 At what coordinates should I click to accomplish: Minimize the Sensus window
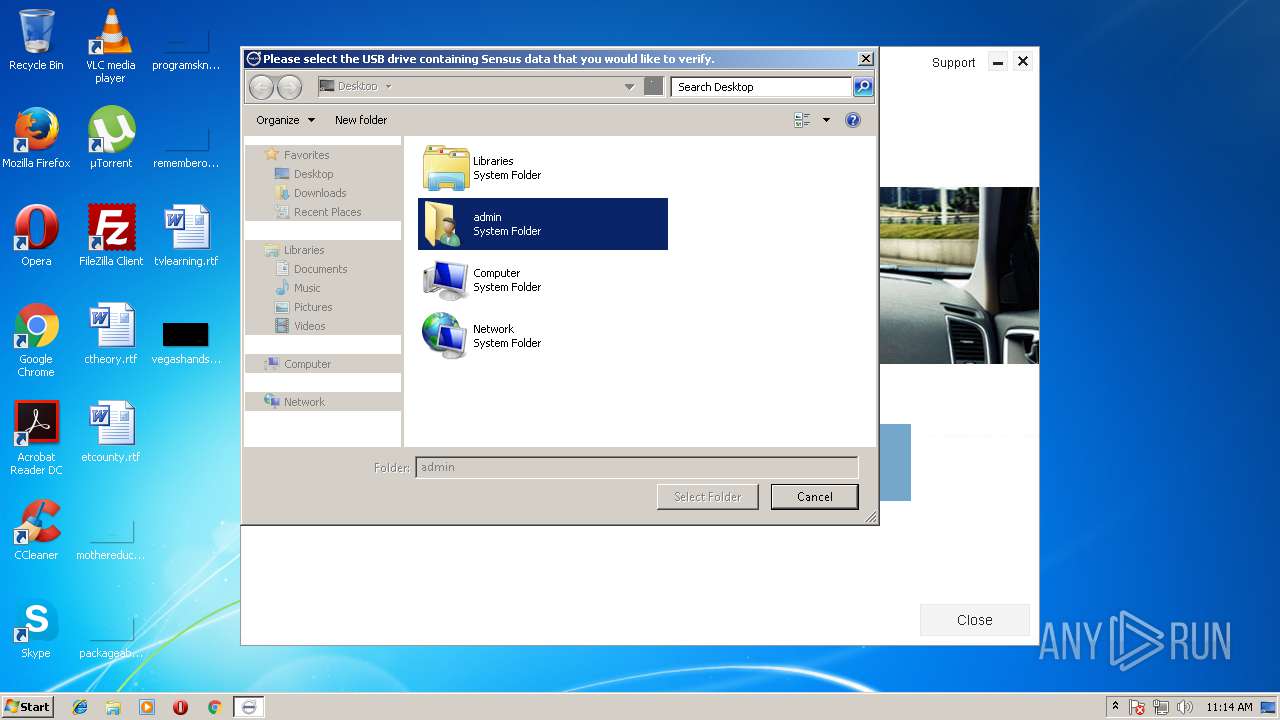coord(997,62)
